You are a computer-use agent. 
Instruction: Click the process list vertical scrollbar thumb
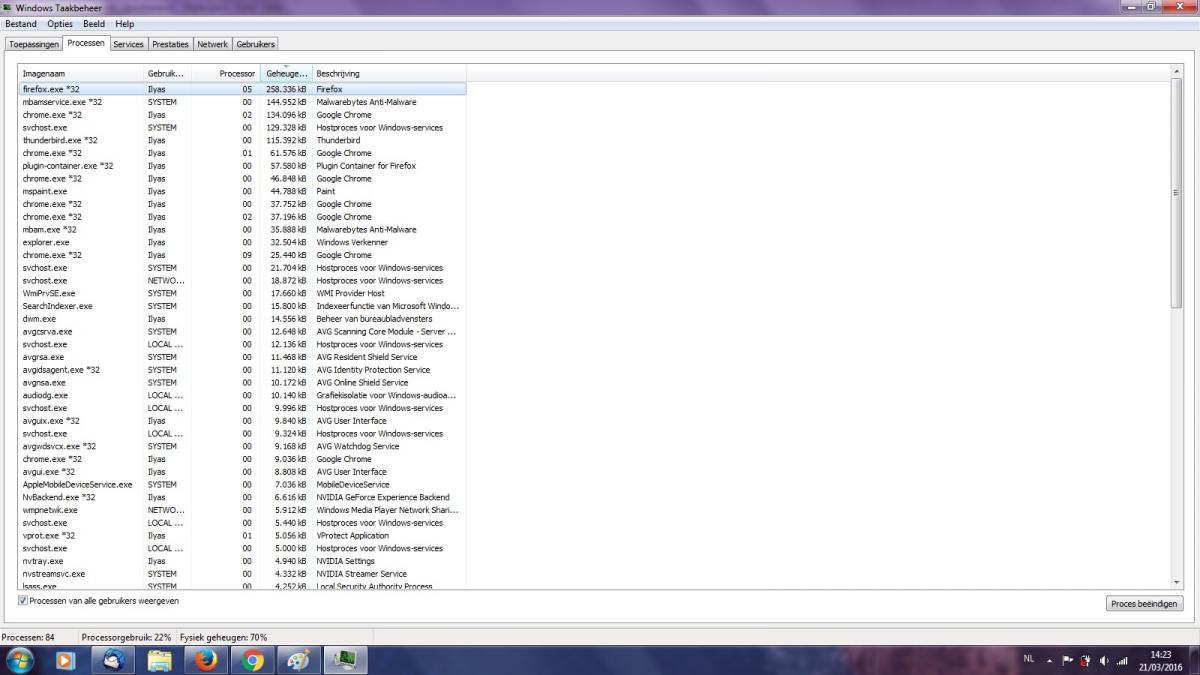tap(1176, 192)
